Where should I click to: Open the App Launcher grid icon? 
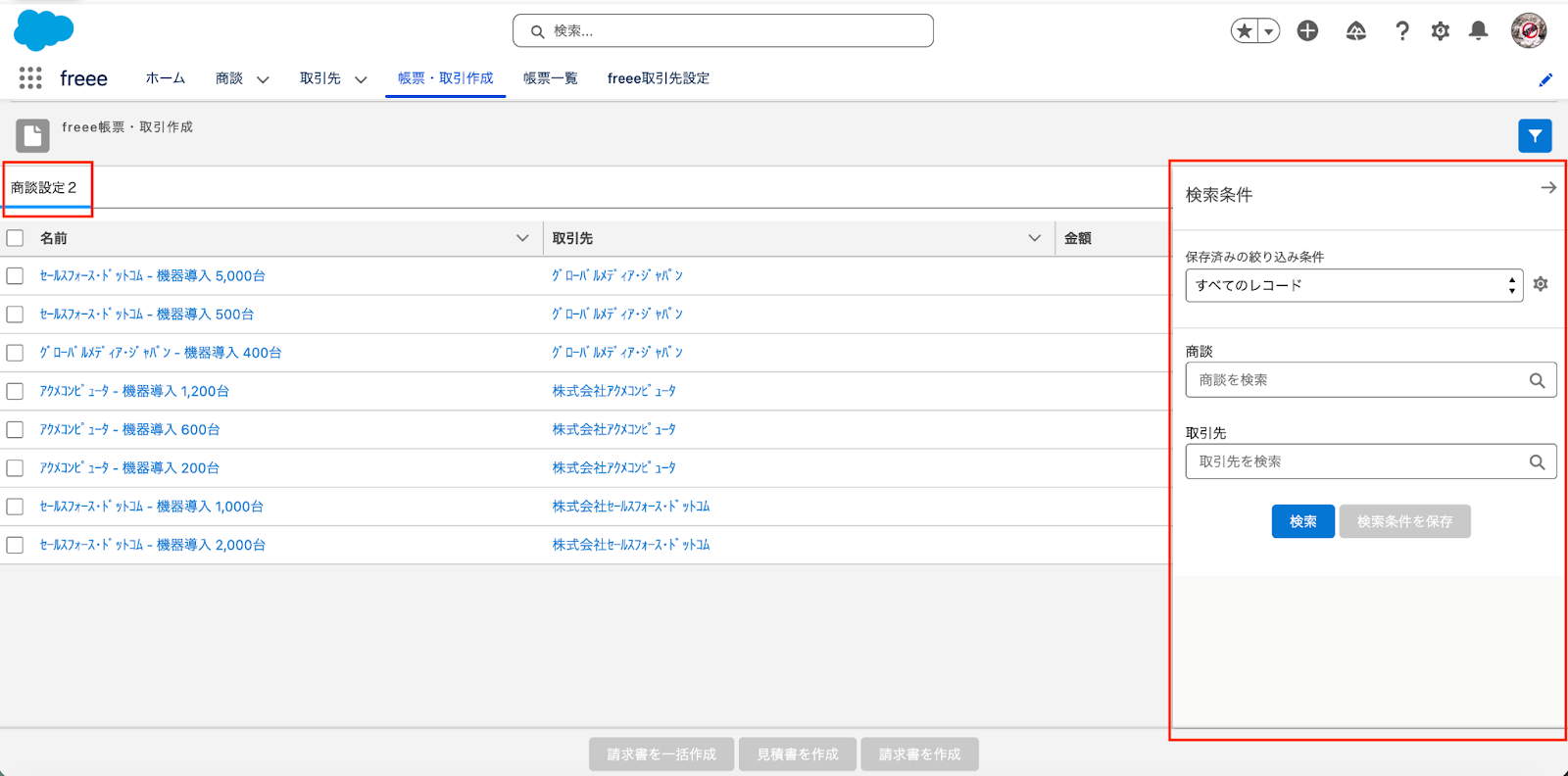[x=30, y=78]
